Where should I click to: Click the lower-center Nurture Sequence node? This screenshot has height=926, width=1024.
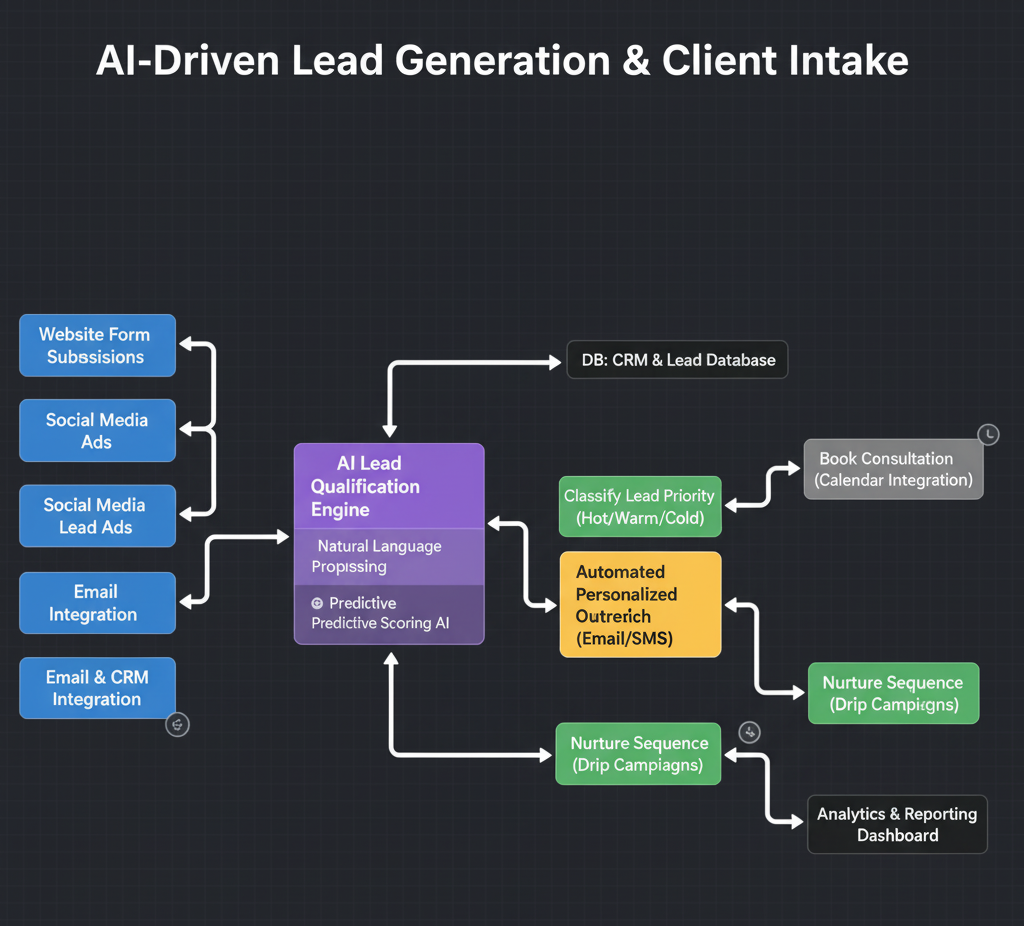638,754
